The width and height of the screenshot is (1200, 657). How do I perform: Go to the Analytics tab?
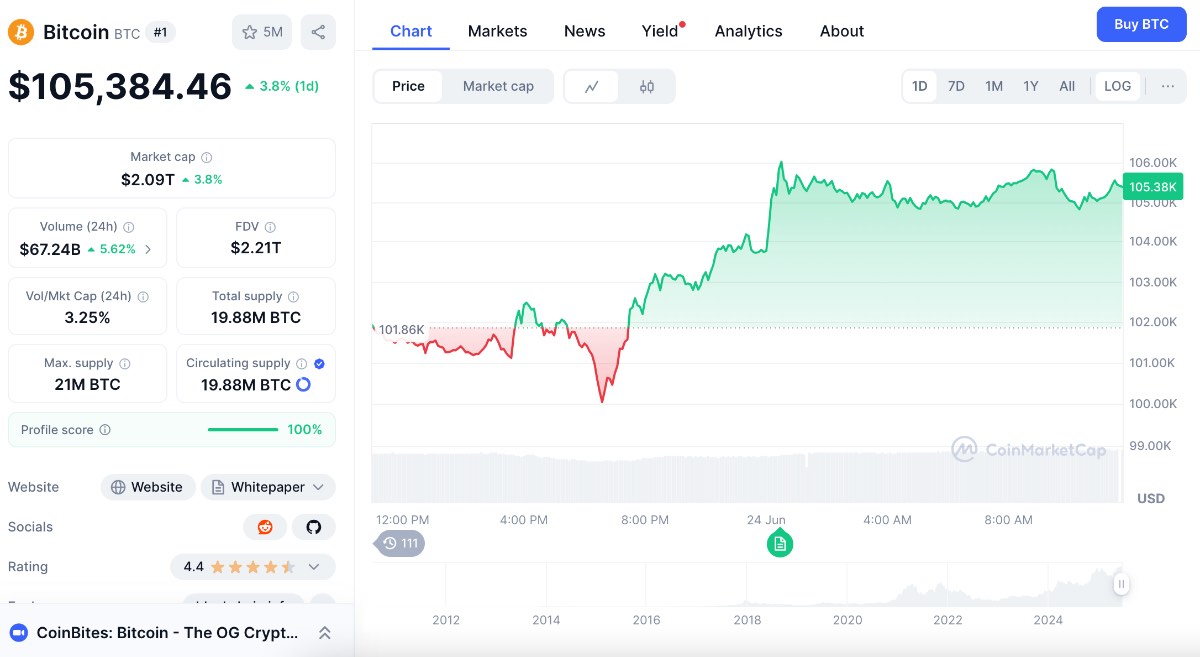click(x=748, y=31)
